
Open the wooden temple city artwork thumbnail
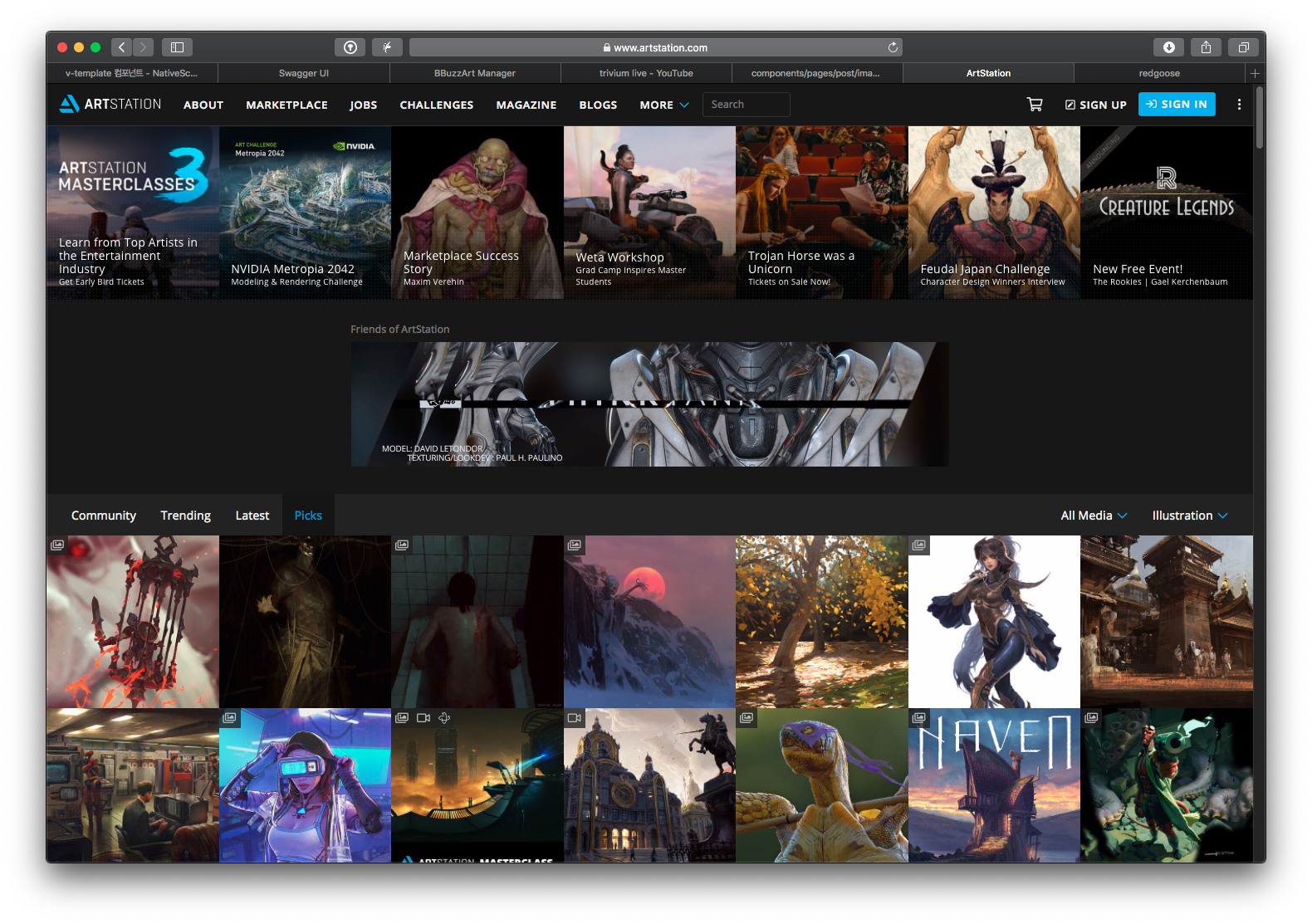point(1167,622)
